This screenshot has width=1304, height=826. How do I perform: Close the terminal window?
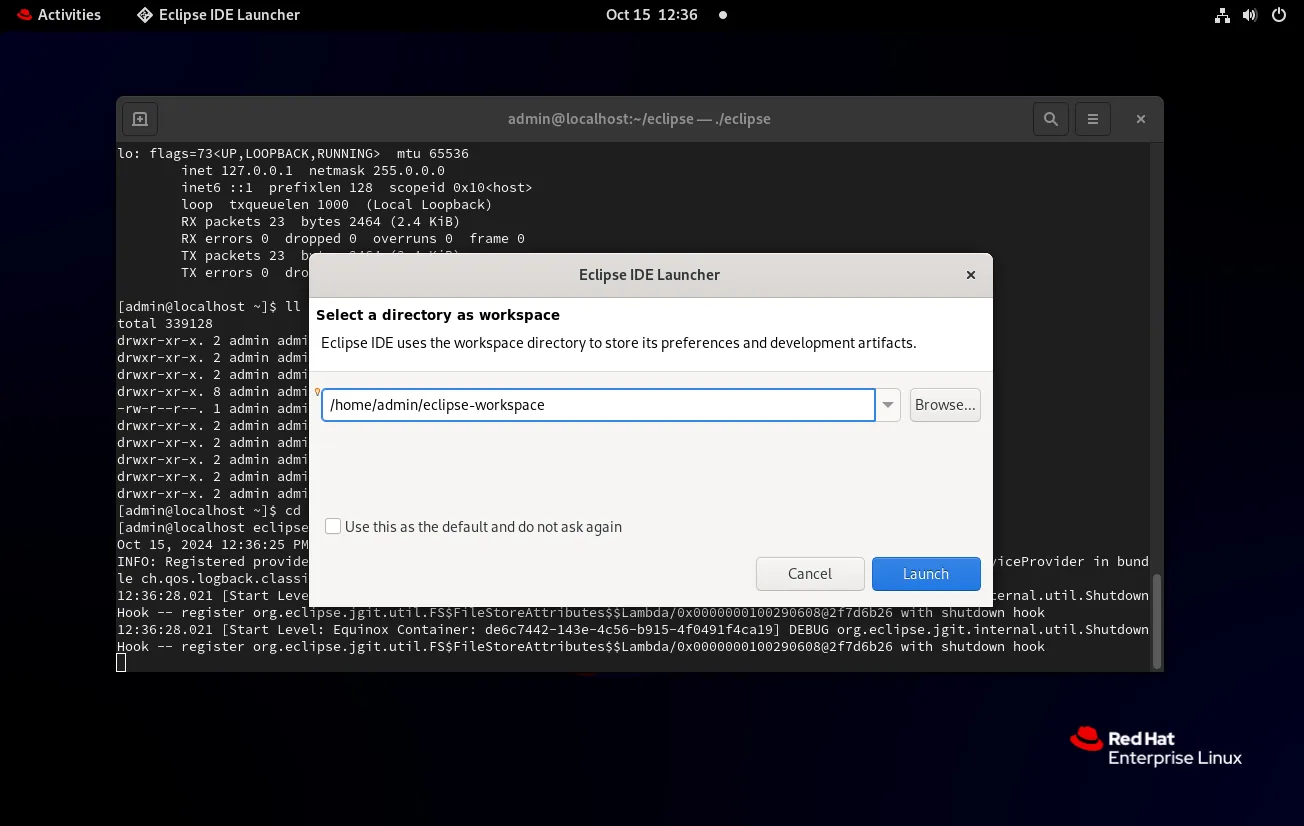pyautogui.click(x=1140, y=119)
